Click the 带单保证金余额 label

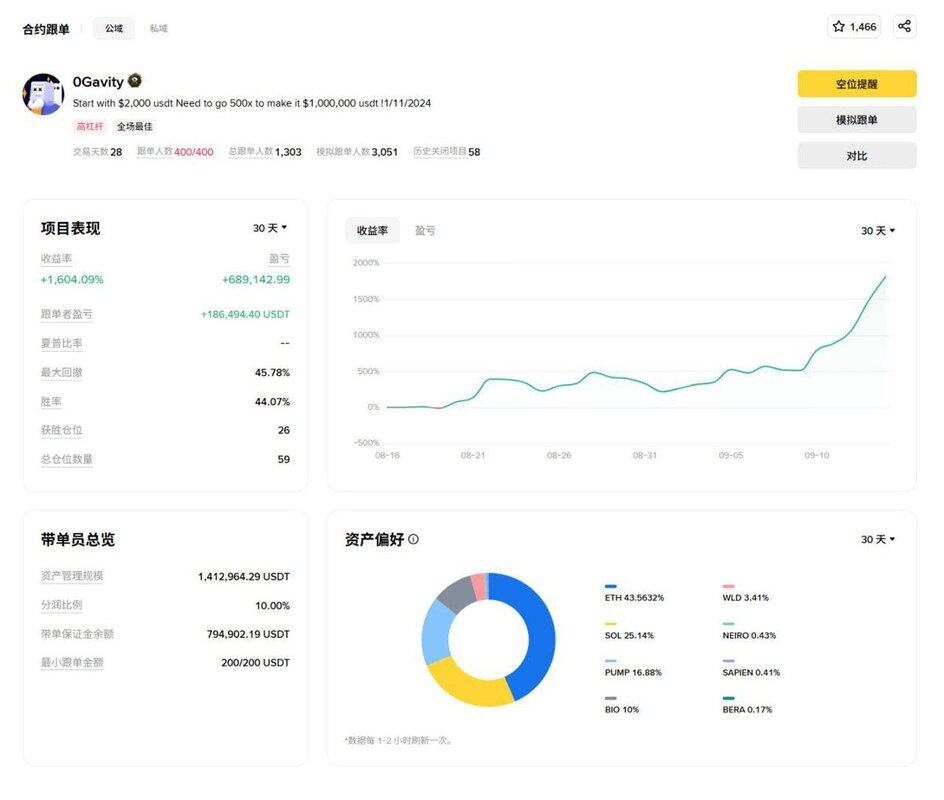77,634
